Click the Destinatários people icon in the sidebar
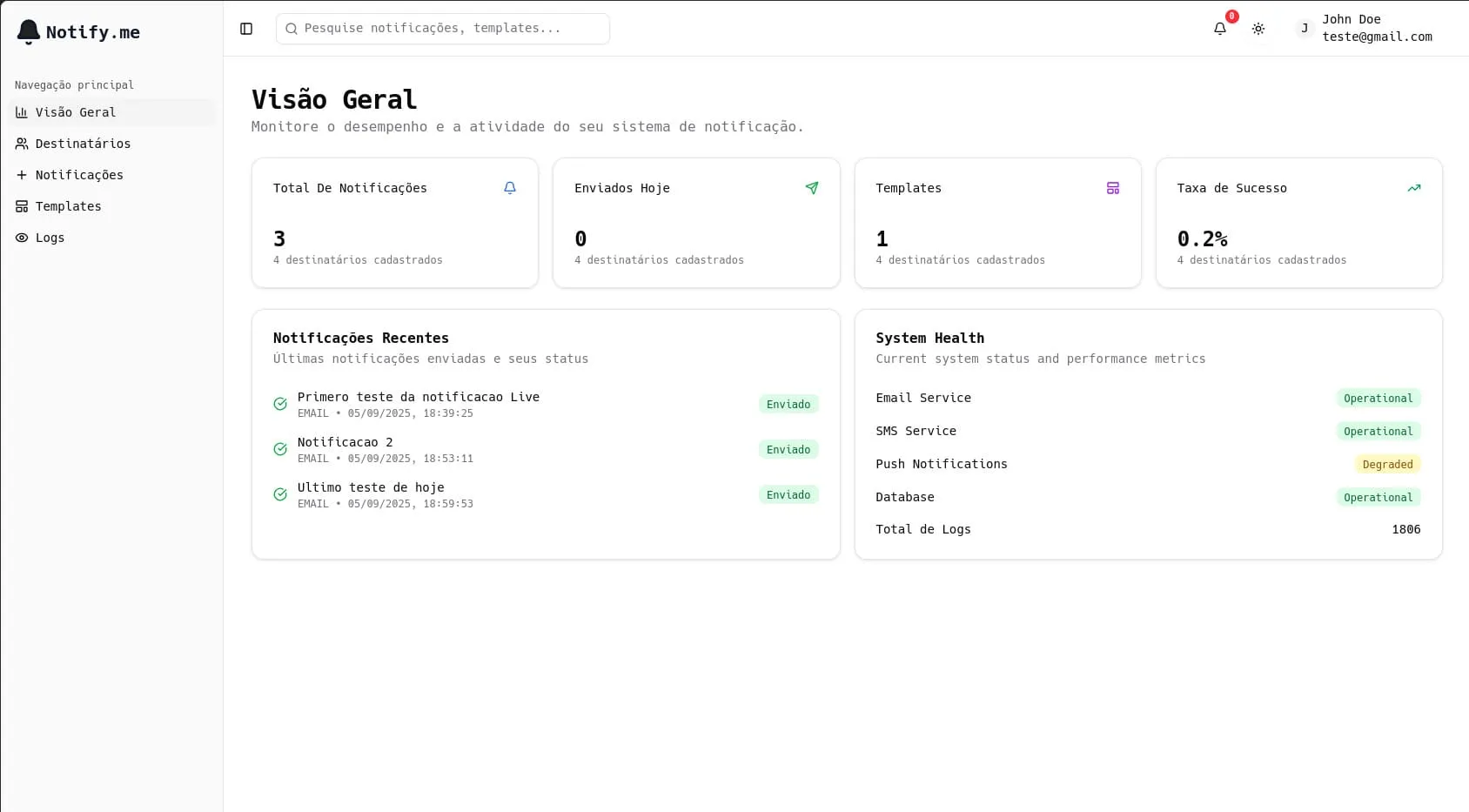The height and width of the screenshot is (812, 1469). 22,144
